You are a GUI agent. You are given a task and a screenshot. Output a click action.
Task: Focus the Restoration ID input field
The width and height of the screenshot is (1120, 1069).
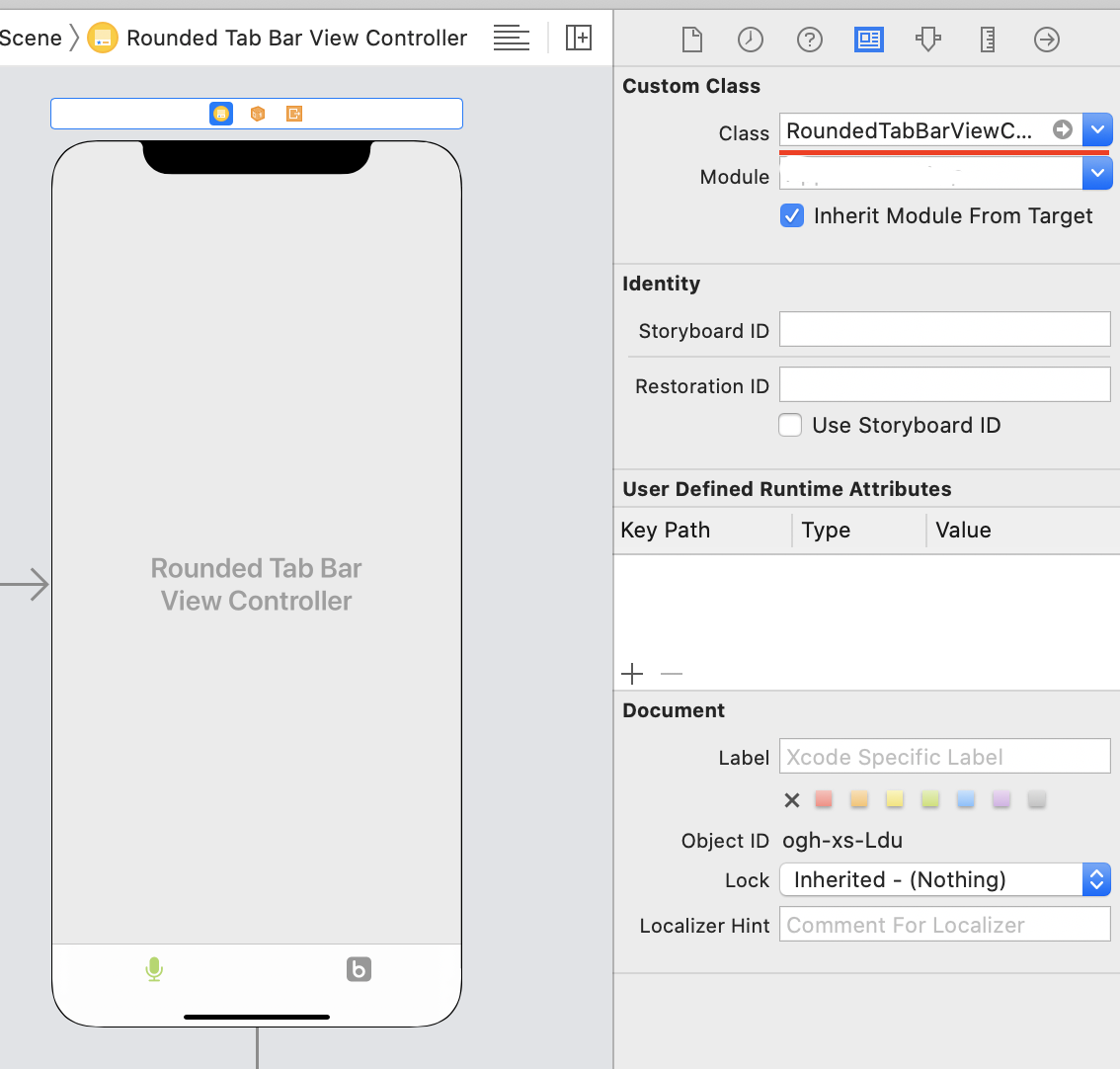pyautogui.click(x=945, y=385)
